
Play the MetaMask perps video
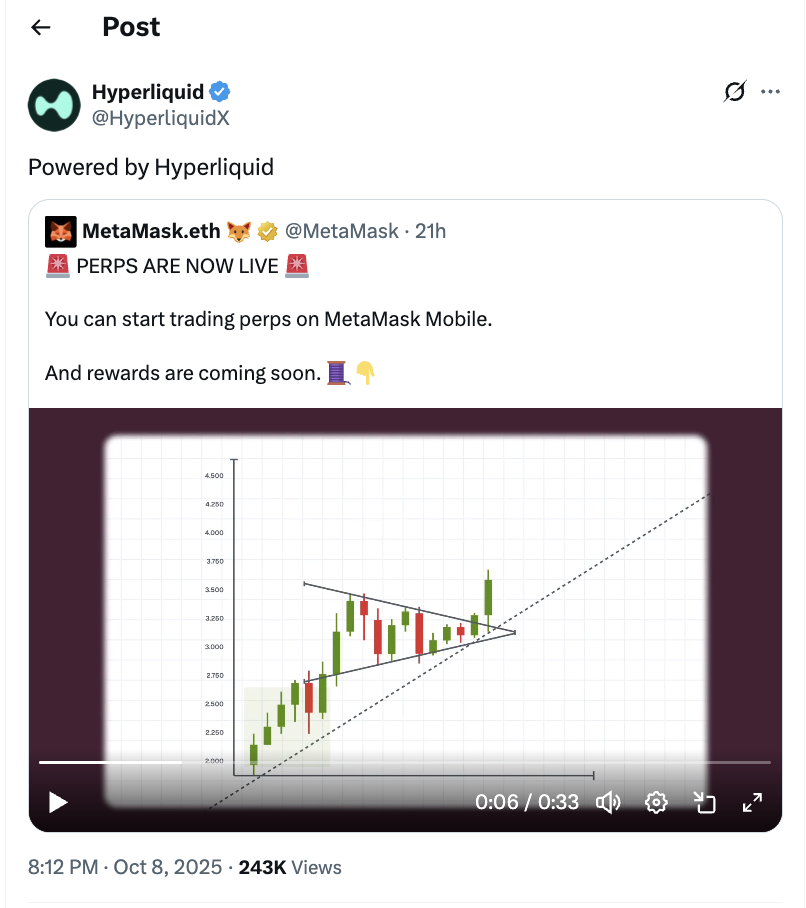(x=58, y=802)
